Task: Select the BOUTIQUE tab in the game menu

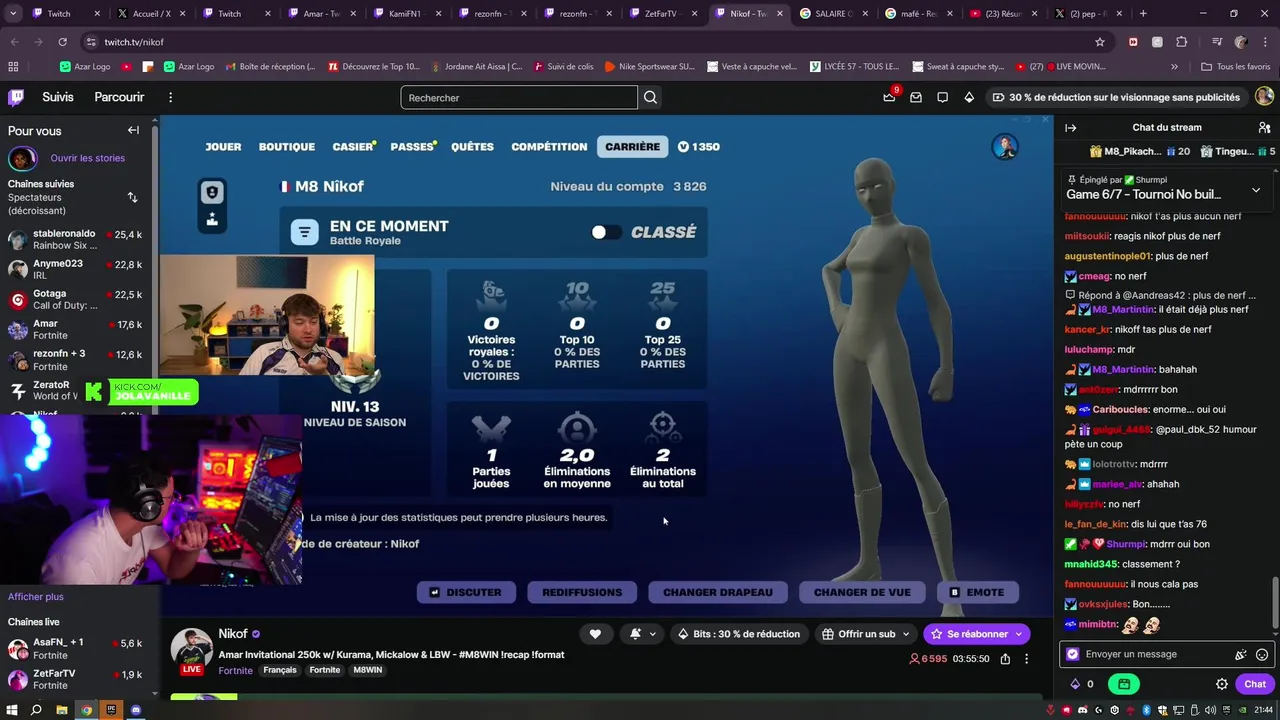Action: pos(287,147)
